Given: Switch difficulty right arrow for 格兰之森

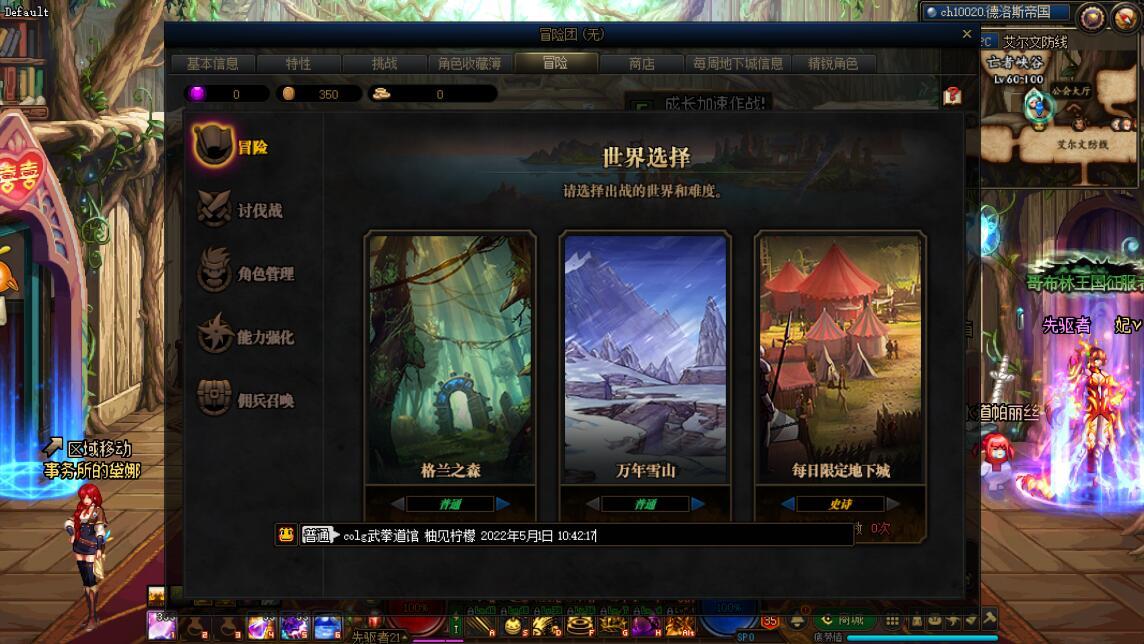Looking at the screenshot, I should coord(503,503).
